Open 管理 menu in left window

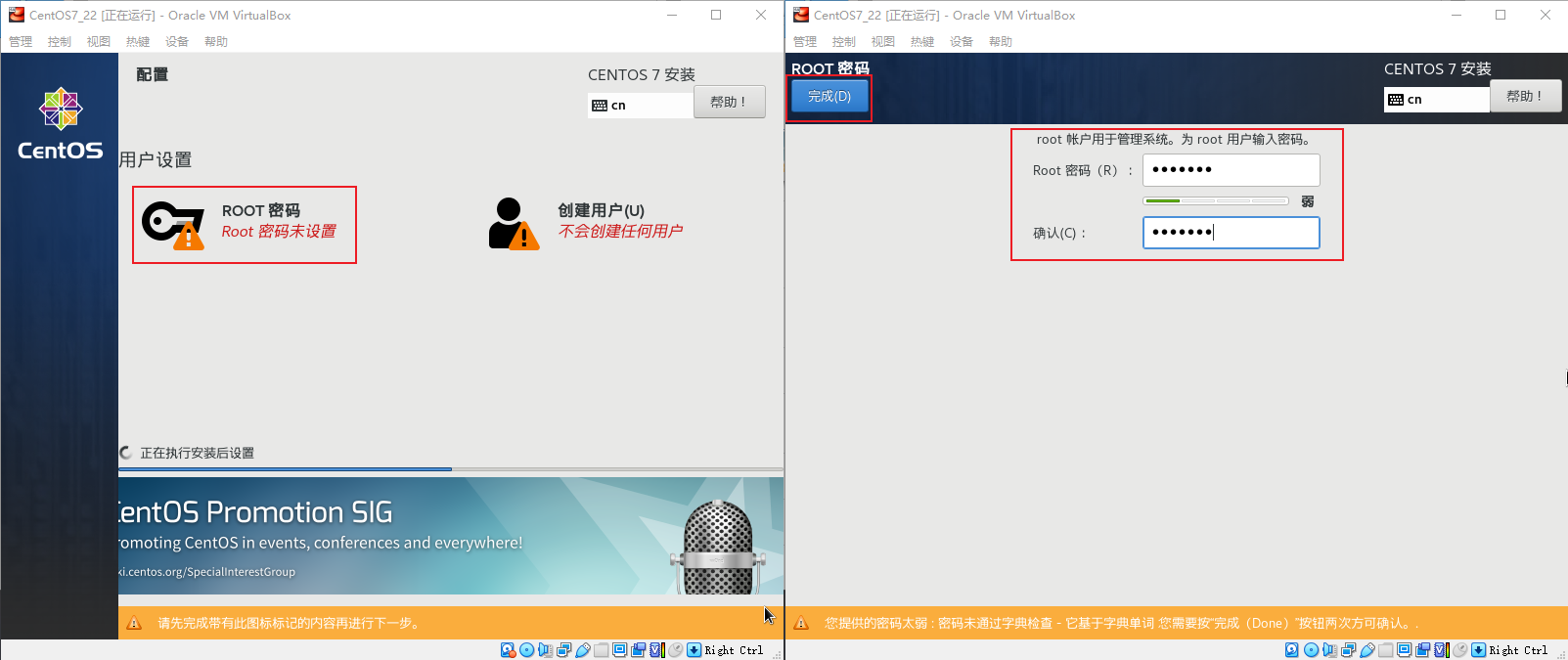coord(21,42)
